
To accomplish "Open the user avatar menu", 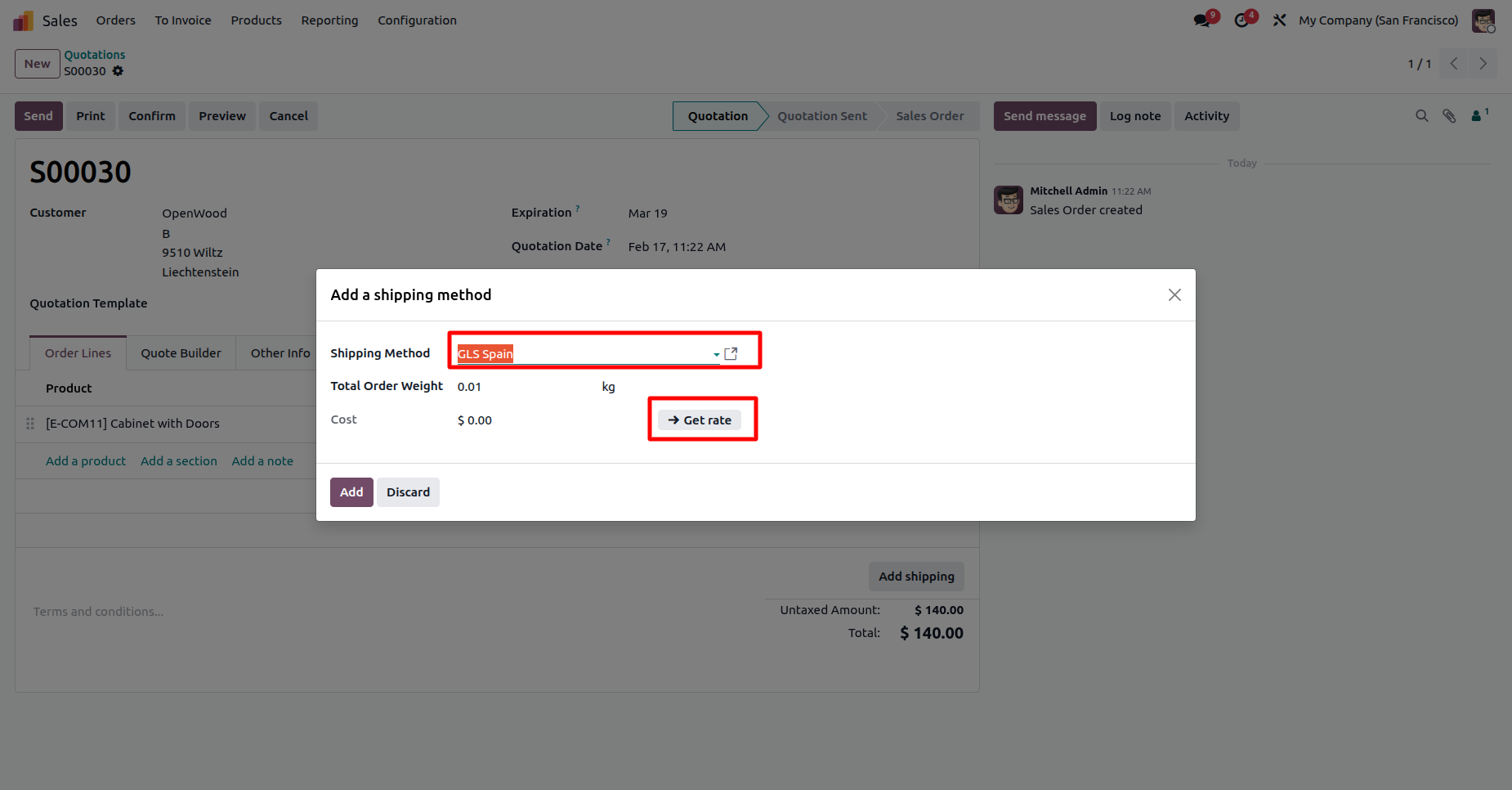I will (1483, 20).
